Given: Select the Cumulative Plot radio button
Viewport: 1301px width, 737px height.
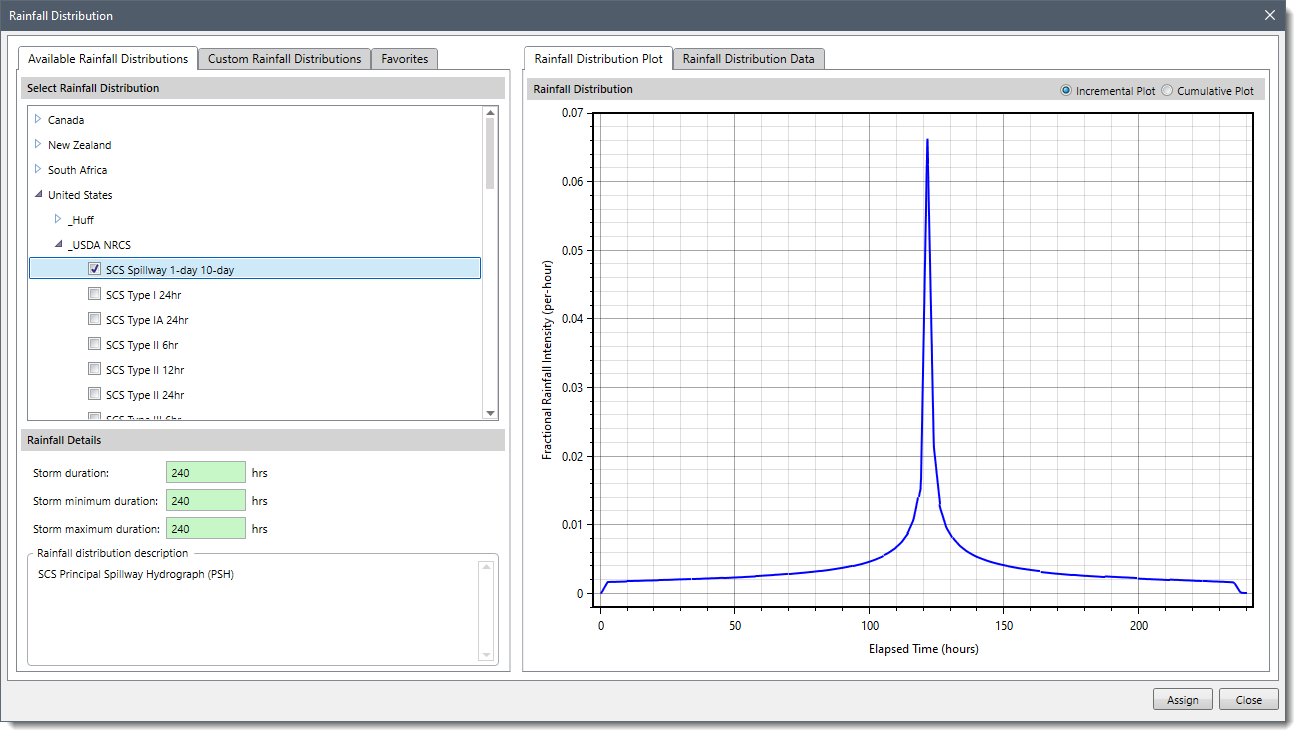Looking at the screenshot, I should pos(1167,90).
